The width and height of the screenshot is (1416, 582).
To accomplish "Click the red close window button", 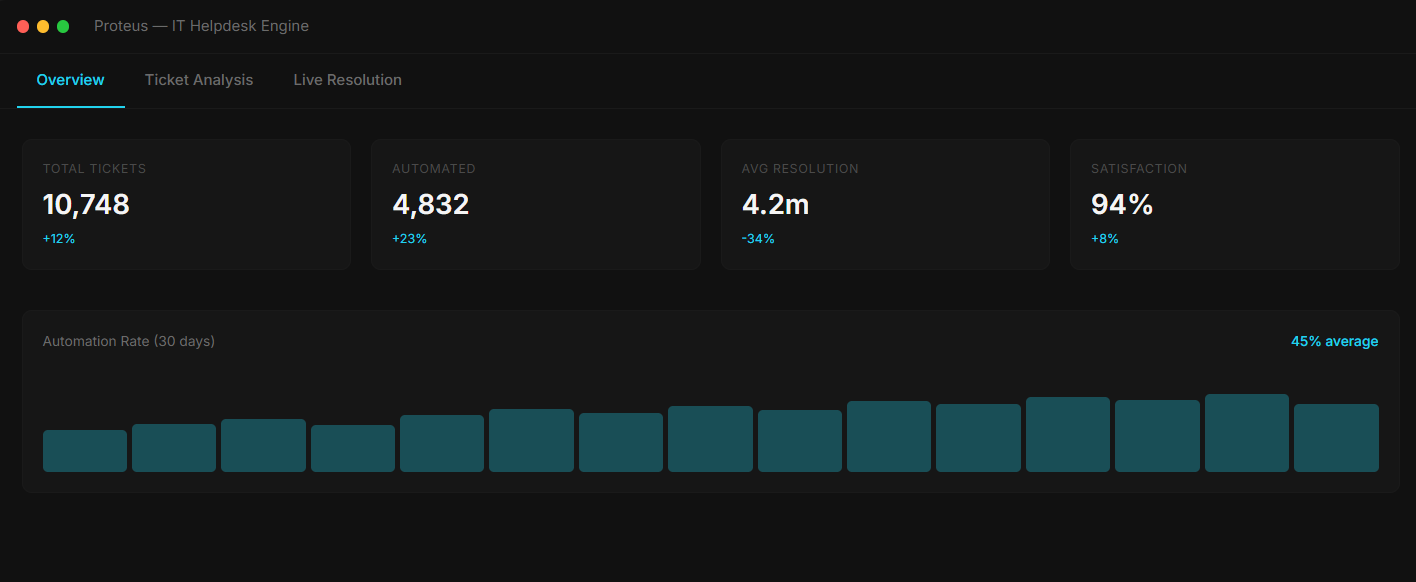I will (x=23, y=26).
